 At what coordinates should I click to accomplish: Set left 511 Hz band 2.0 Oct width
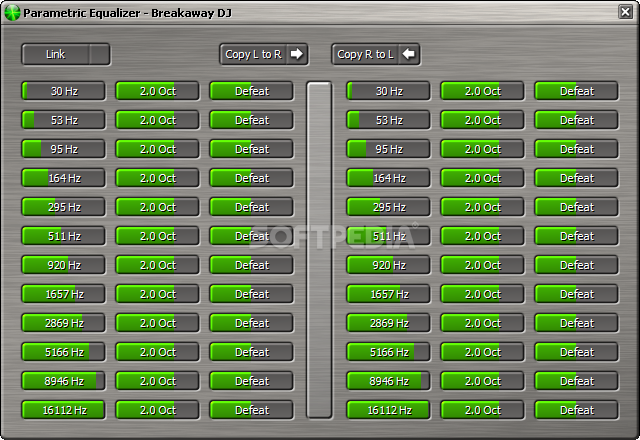click(x=158, y=236)
